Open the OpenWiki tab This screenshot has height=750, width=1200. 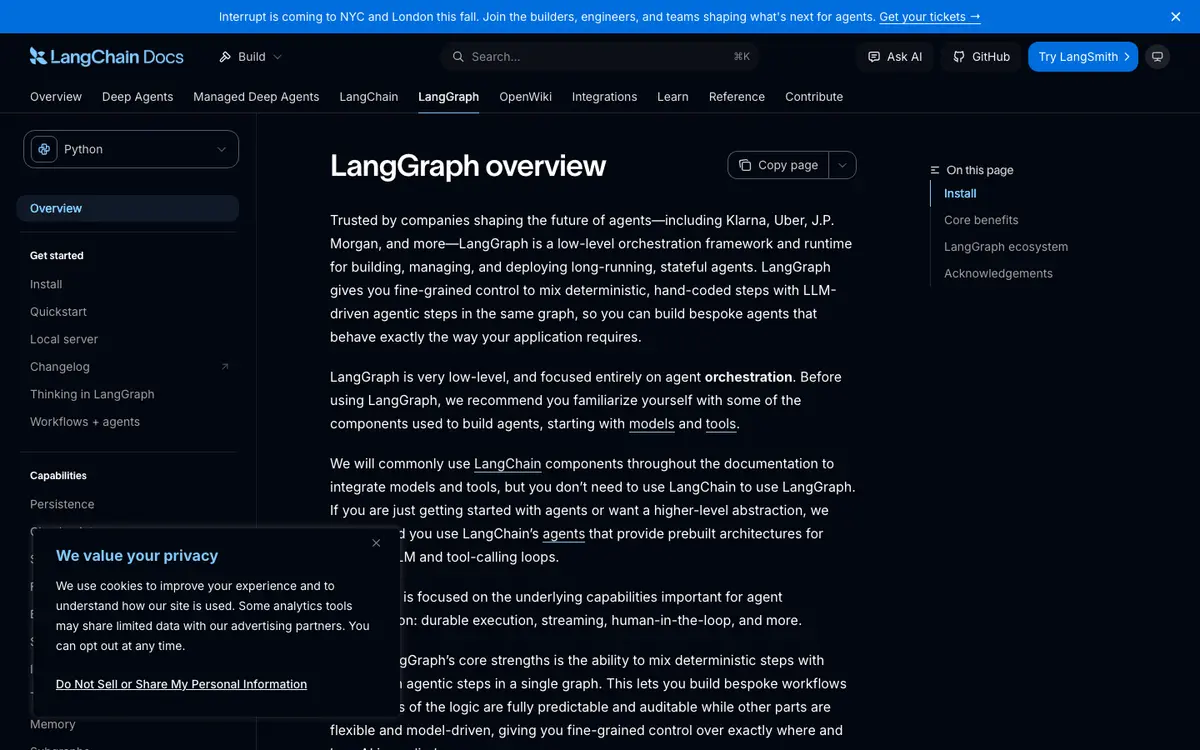[526, 97]
